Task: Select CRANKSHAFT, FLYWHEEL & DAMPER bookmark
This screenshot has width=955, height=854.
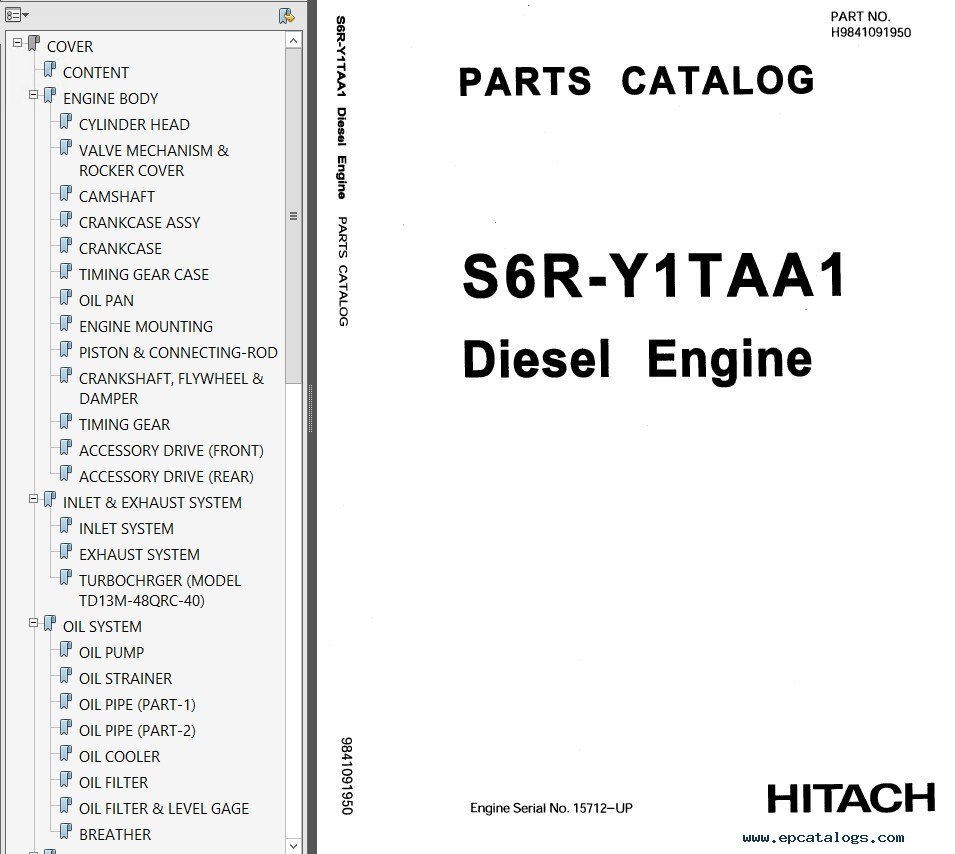Action: (x=171, y=389)
